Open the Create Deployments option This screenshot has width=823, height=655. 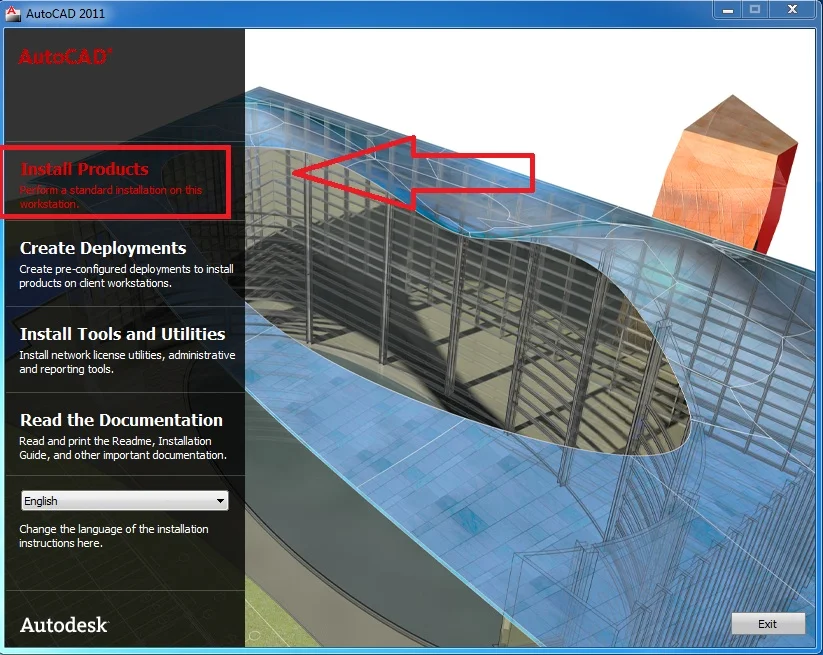(103, 248)
